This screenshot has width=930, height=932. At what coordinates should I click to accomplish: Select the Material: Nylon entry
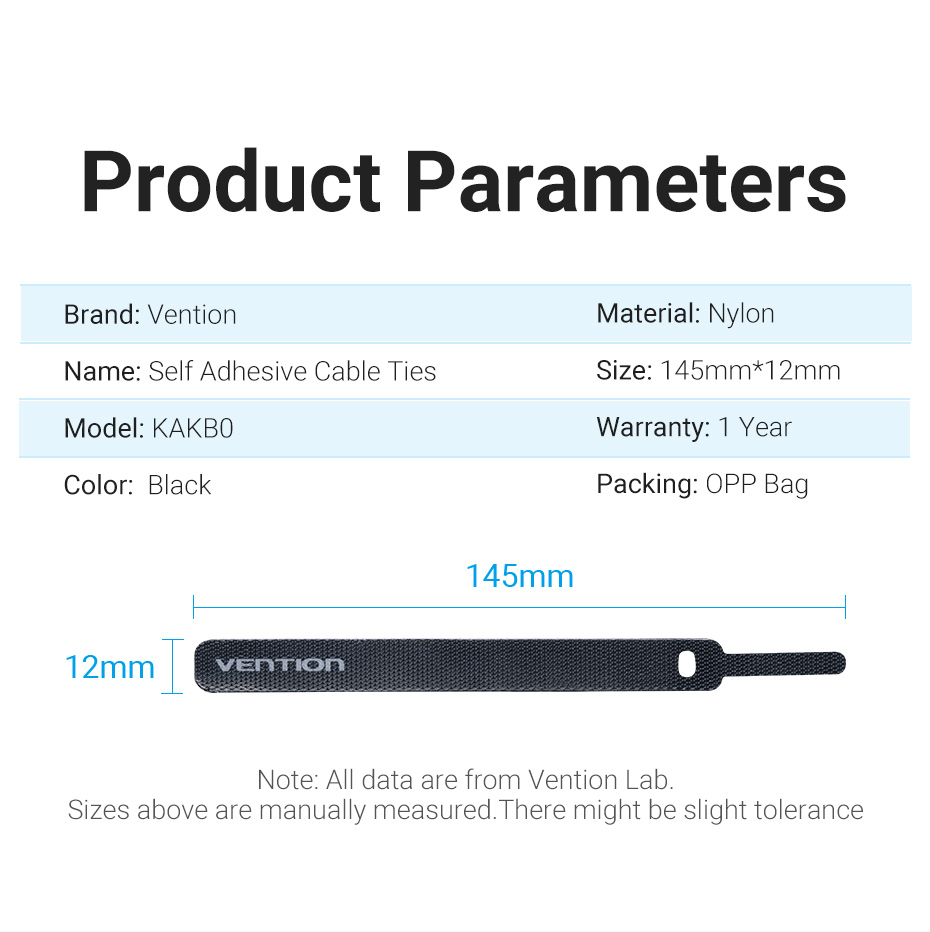tap(685, 314)
